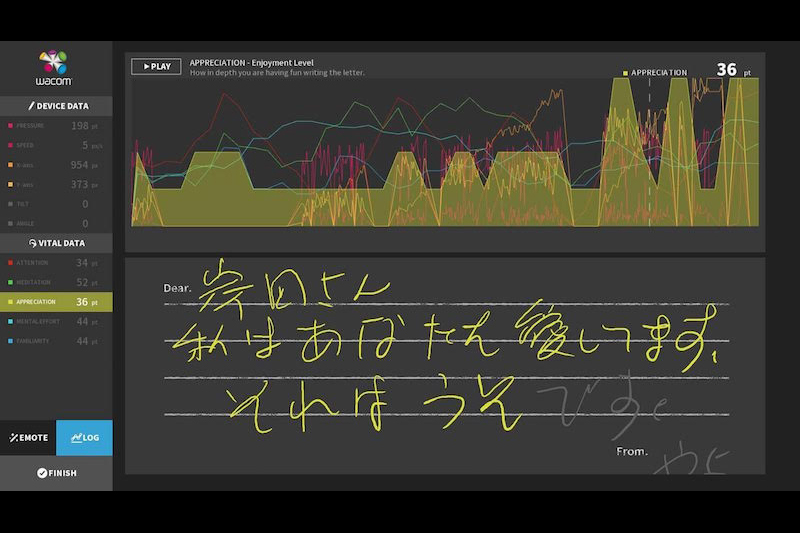Click the vertical dashed playhead marker in graph

tap(649, 152)
